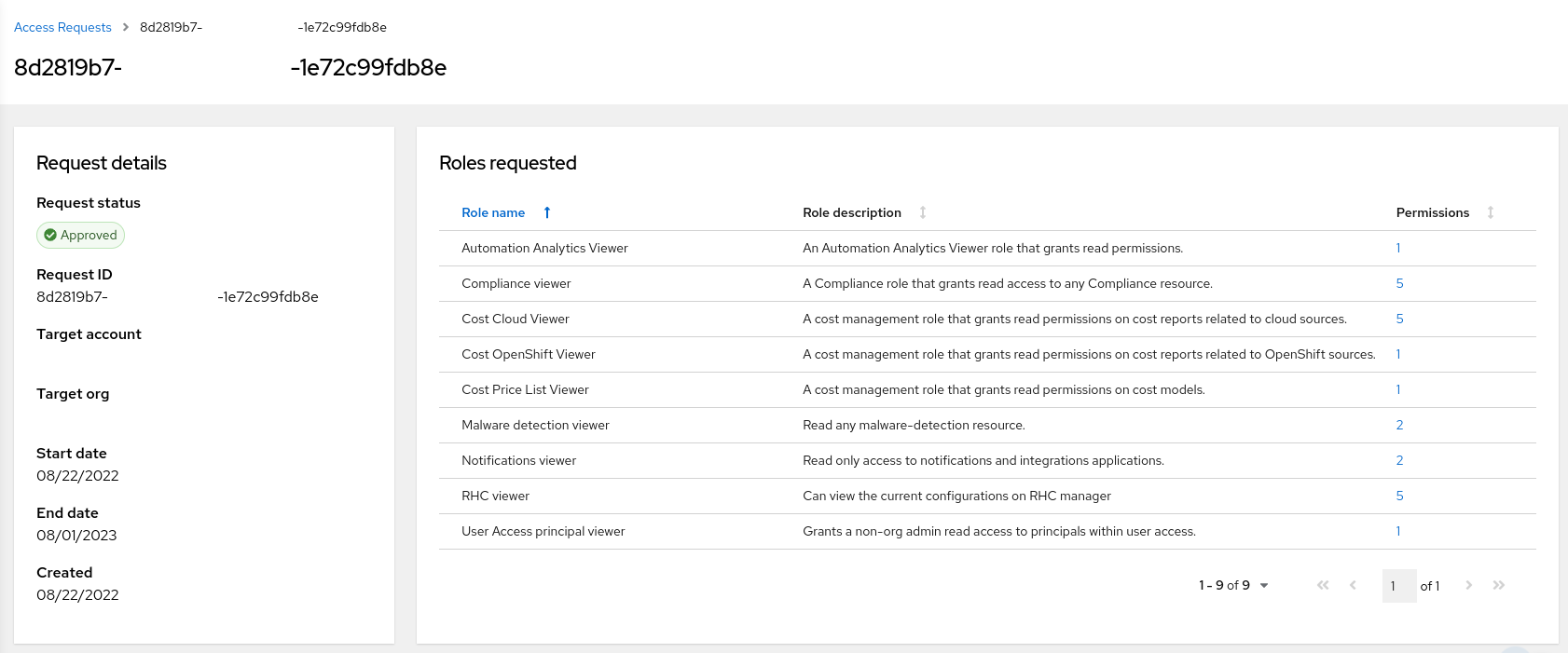
Task: Open permissions count for Compliance viewer
Action: click(x=1399, y=283)
